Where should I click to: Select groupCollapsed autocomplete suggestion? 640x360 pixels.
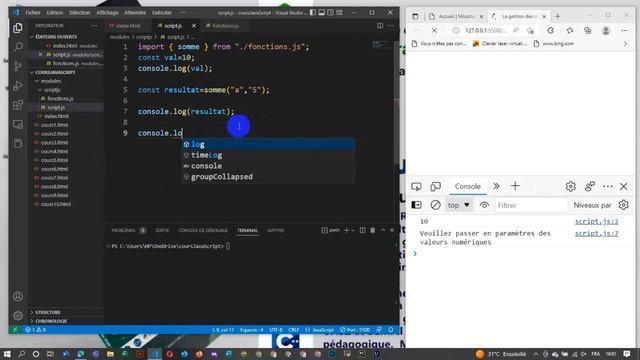(x=268, y=177)
